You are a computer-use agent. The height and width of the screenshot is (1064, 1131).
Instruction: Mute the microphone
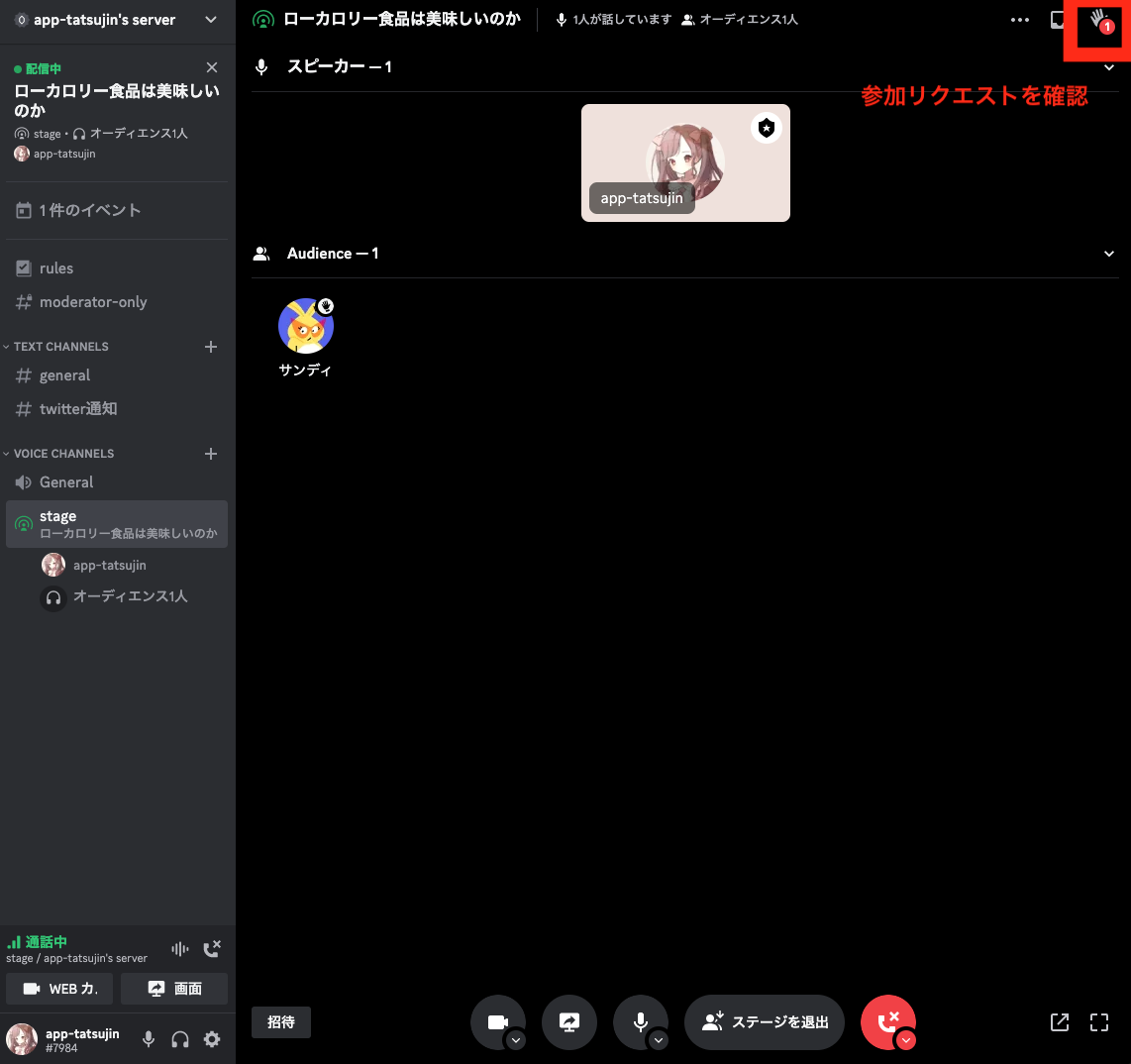(641, 1021)
